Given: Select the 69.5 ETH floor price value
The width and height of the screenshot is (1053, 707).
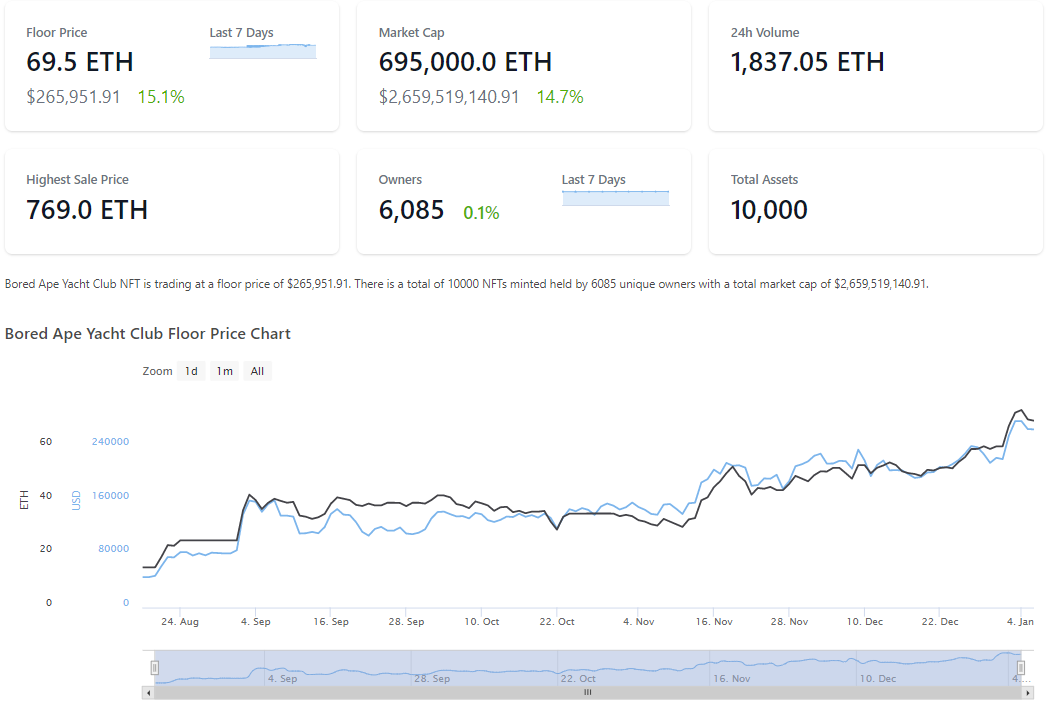Looking at the screenshot, I should pyautogui.click(x=80, y=62).
